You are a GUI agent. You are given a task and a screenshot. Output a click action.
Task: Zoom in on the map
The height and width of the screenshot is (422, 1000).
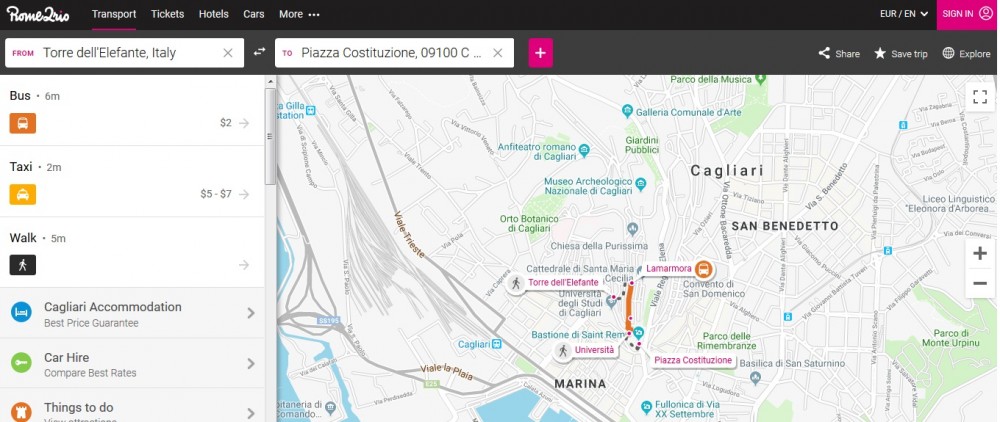coord(980,254)
